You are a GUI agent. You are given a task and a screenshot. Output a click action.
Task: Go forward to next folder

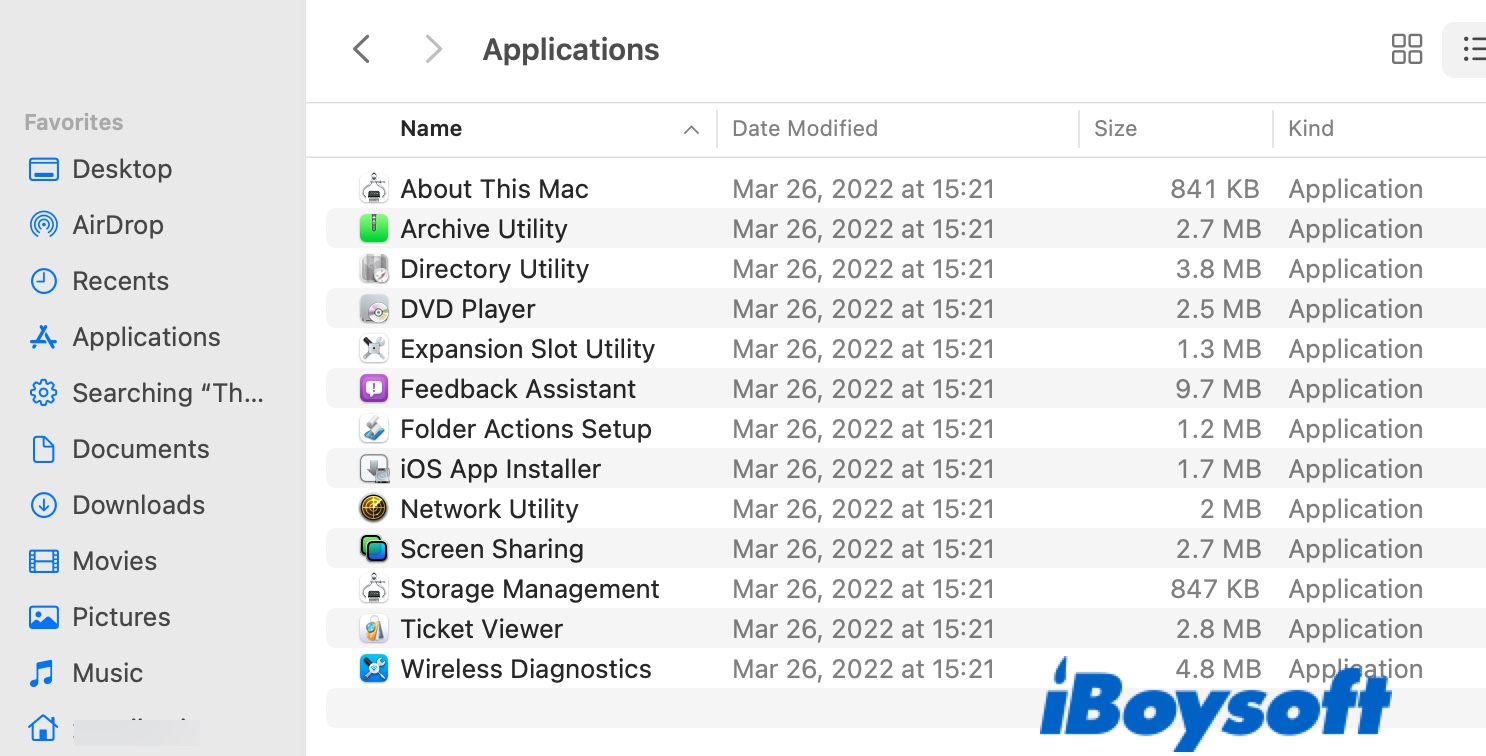(x=433, y=49)
